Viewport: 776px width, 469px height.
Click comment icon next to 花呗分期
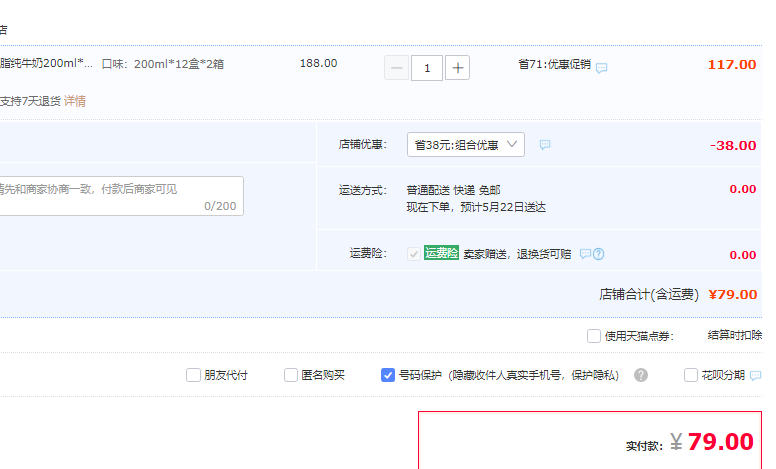pos(755,375)
